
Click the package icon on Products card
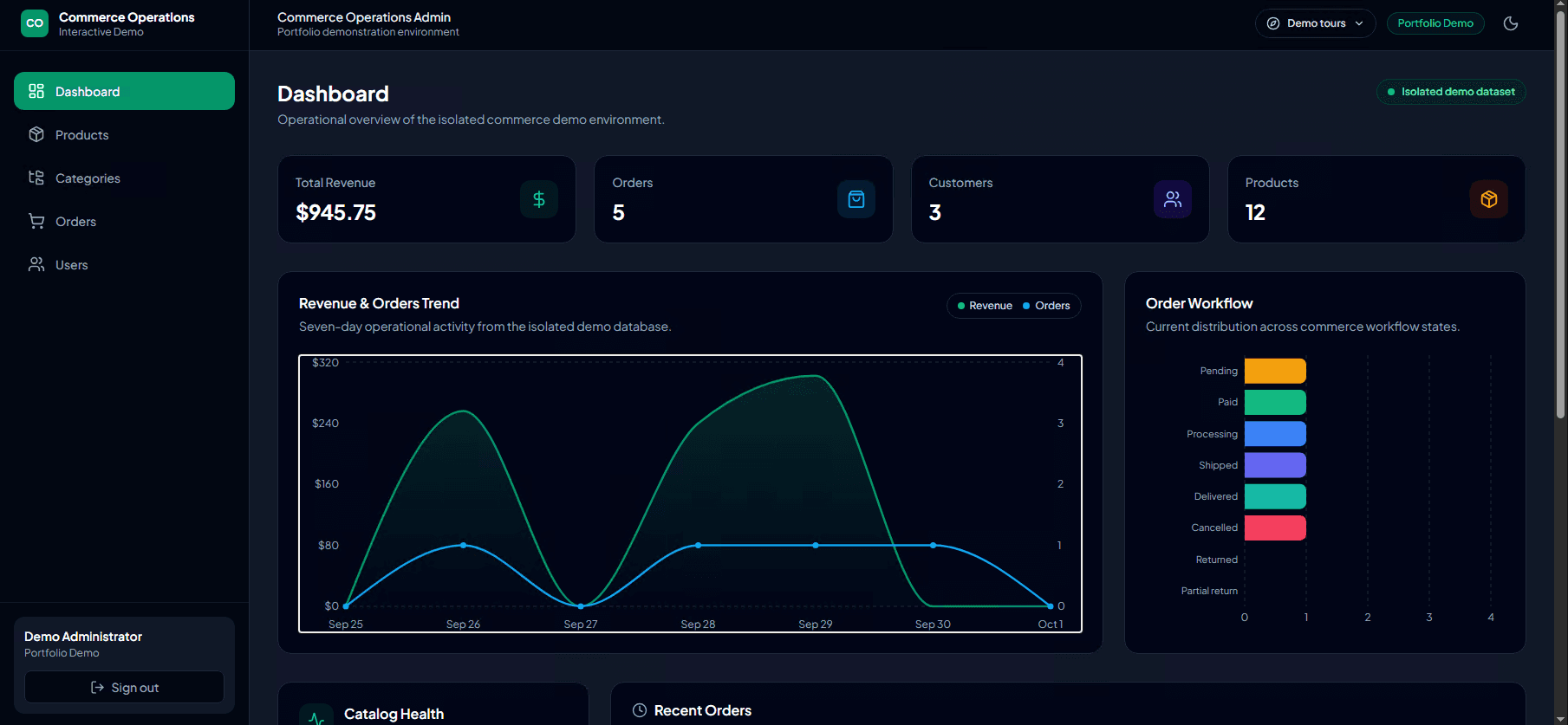[1489, 199]
